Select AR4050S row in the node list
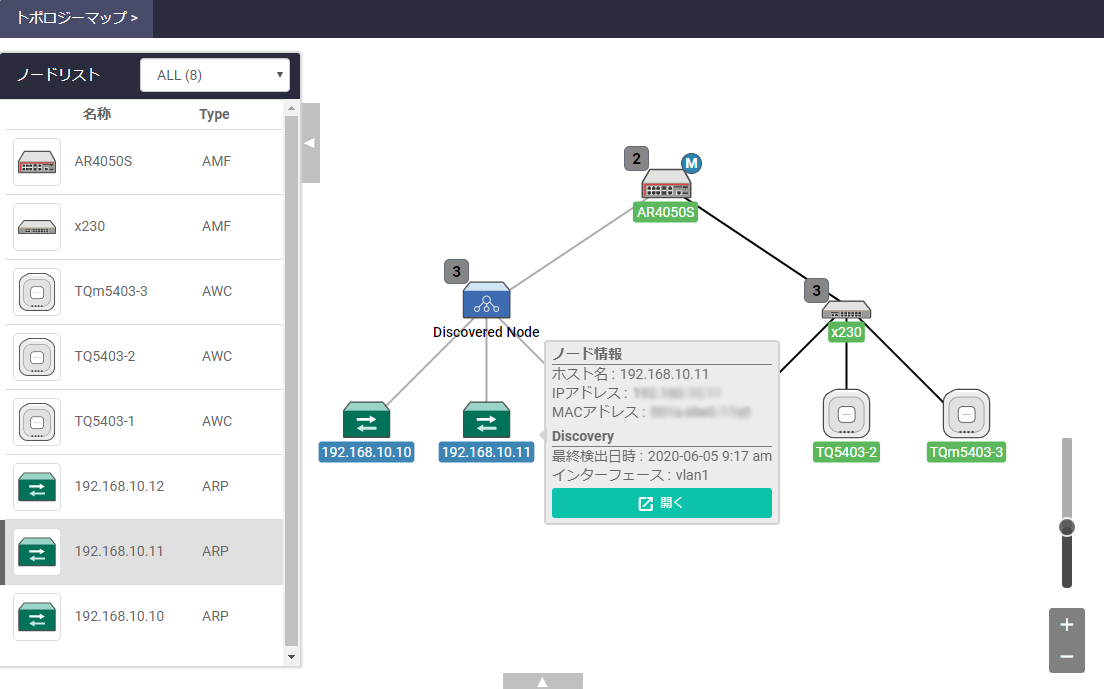1104x689 pixels. coord(143,162)
